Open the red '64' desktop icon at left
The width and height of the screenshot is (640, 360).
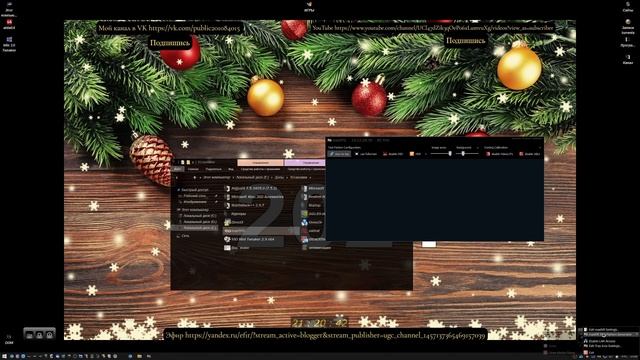[9, 24]
